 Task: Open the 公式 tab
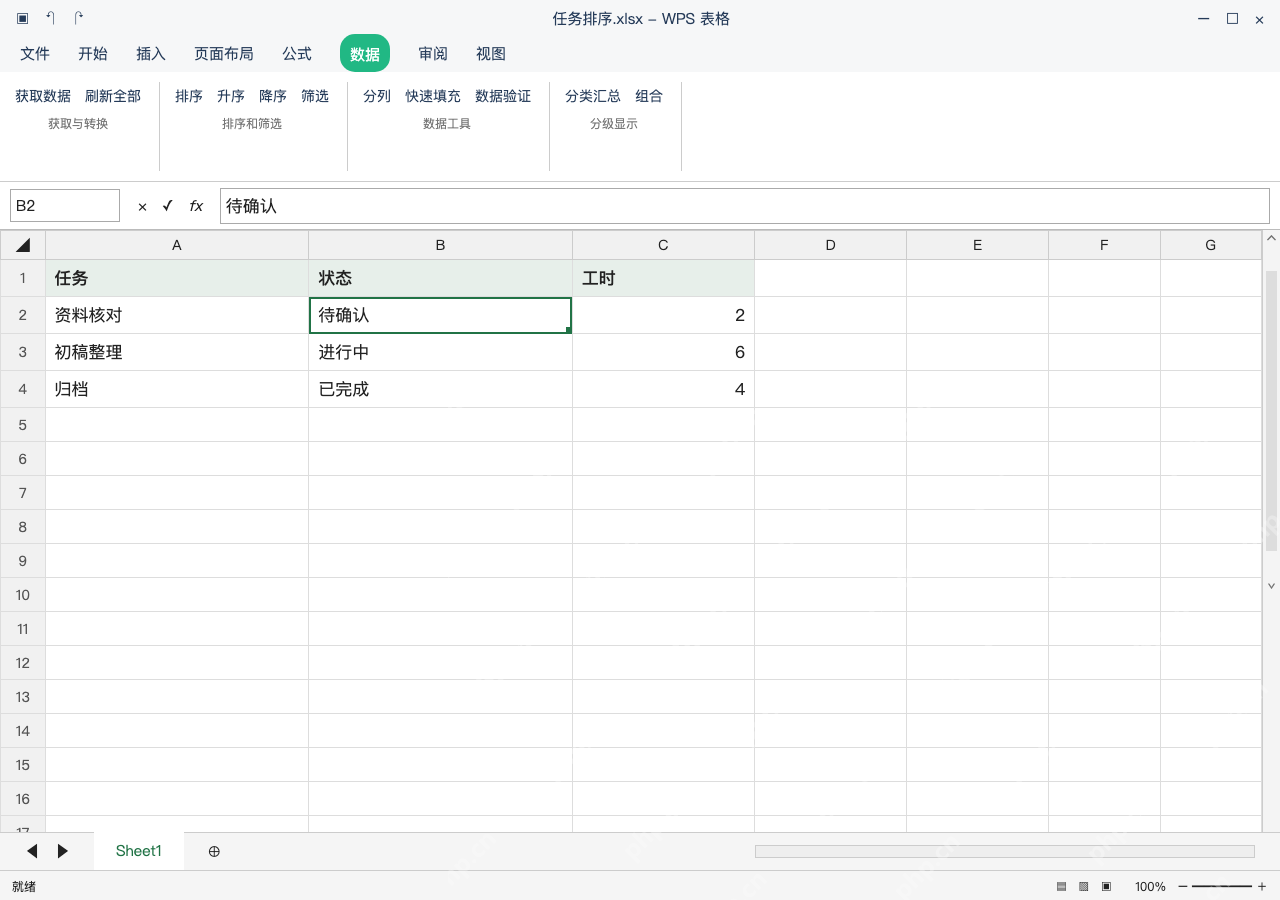297,54
